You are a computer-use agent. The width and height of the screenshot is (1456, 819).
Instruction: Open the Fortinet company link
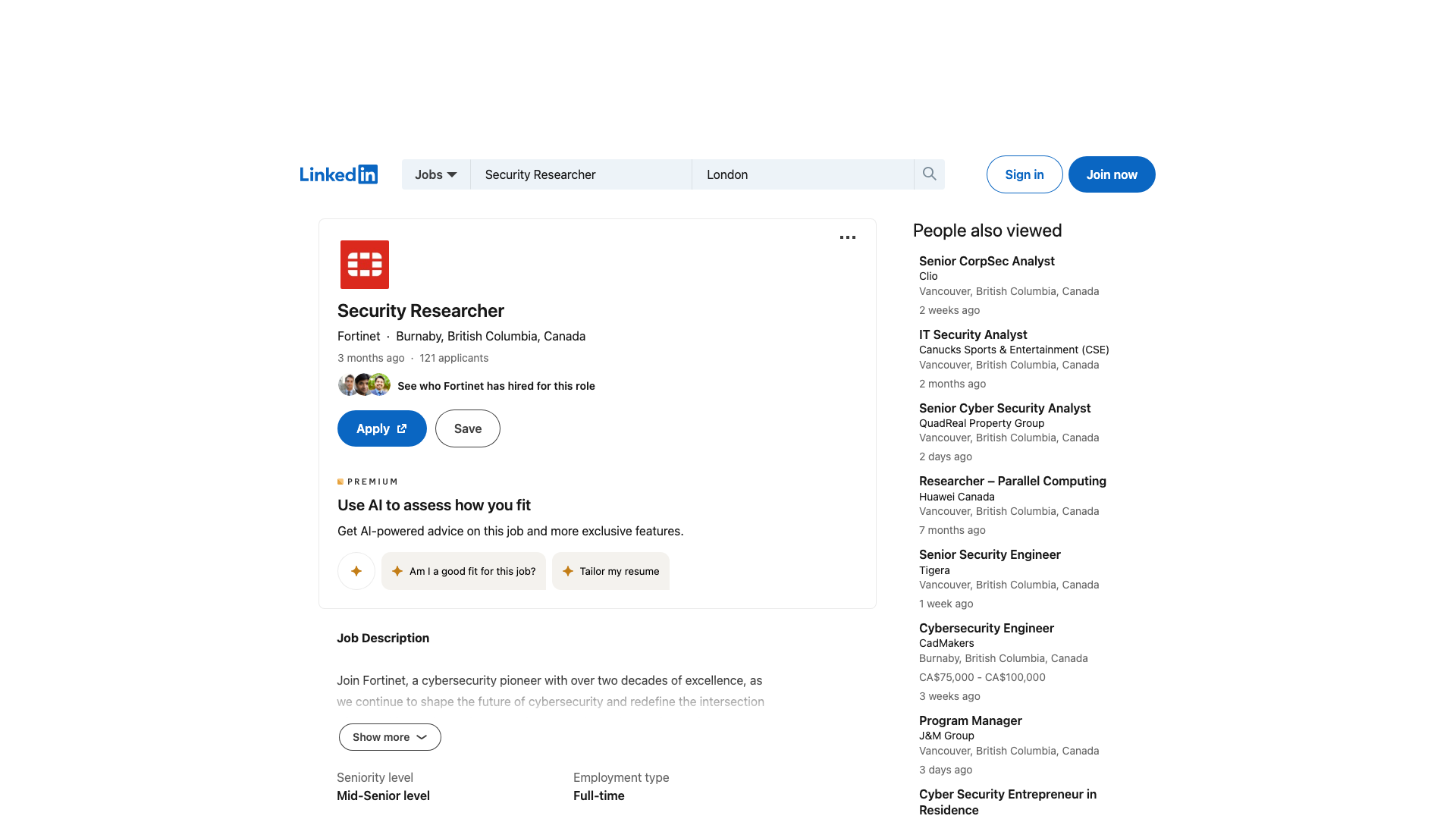(x=359, y=336)
